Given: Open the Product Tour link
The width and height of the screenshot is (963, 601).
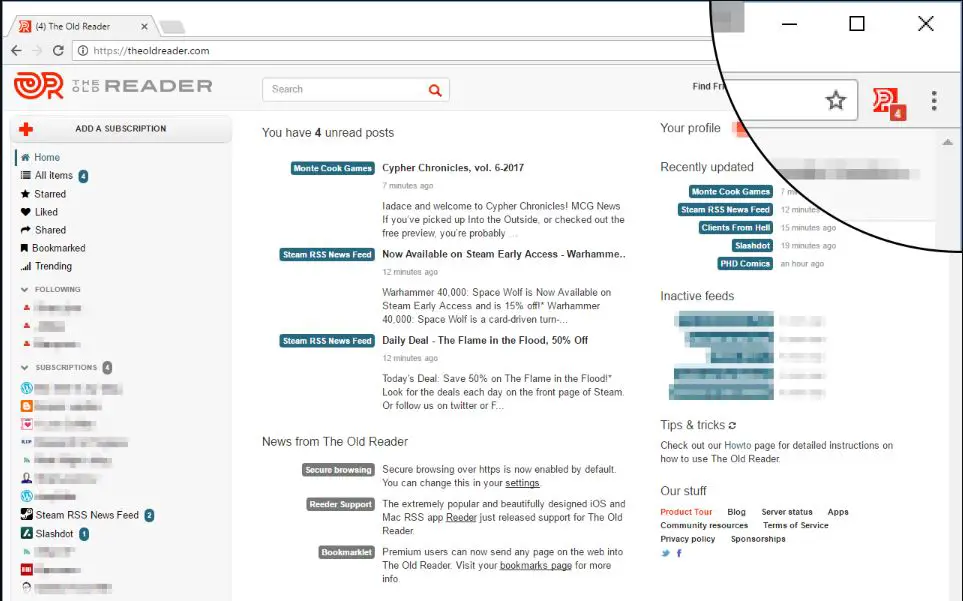Looking at the screenshot, I should click(x=685, y=511).
